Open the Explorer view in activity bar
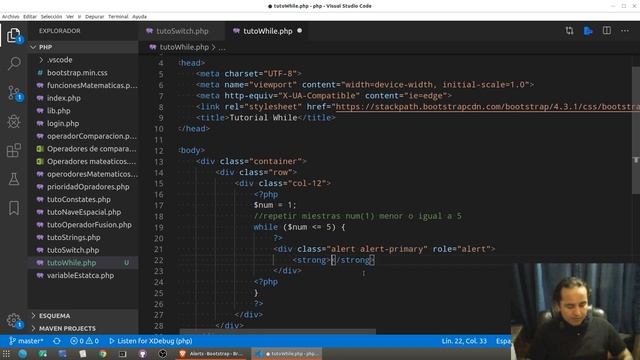This screenshot has width=640, height=360. pyautogui.click(x=13, y=35)
